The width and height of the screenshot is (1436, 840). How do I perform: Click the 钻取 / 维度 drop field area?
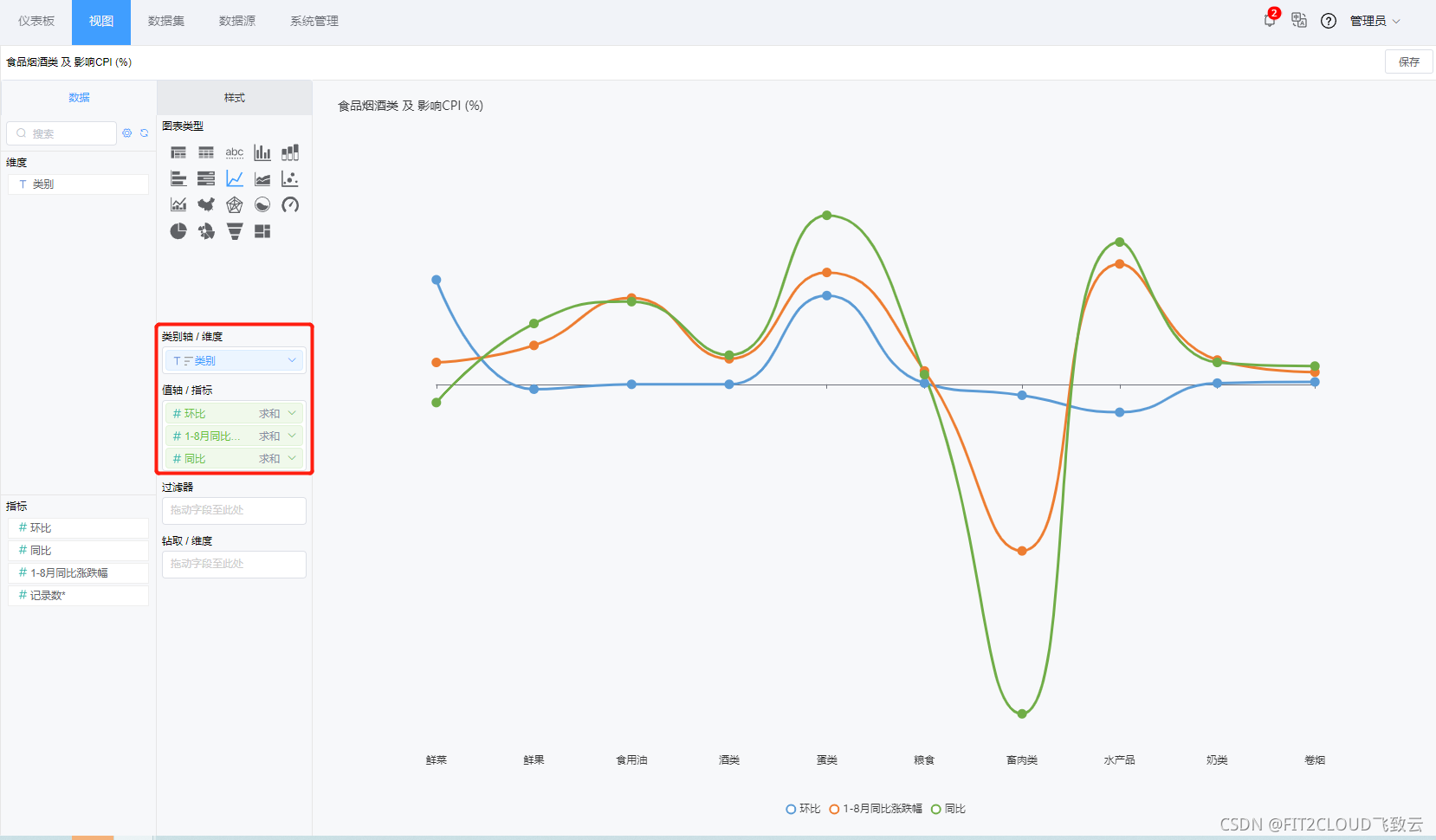(x=234, y=564)
